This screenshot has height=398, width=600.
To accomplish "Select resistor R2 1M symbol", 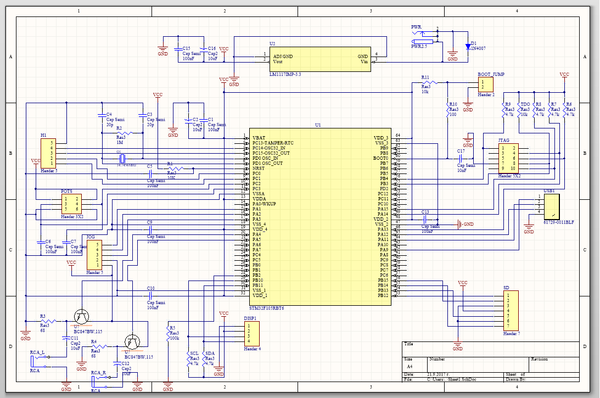I will point(124,133).
